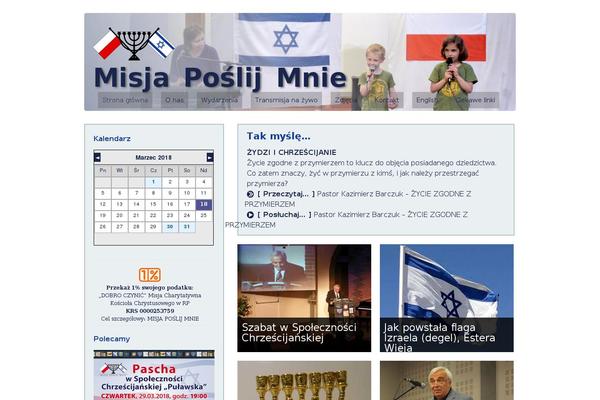The width and height of the screenshot is (600, 400).
Task: Click the play icon beside Posłuchaj
Action: pos(250,215)
